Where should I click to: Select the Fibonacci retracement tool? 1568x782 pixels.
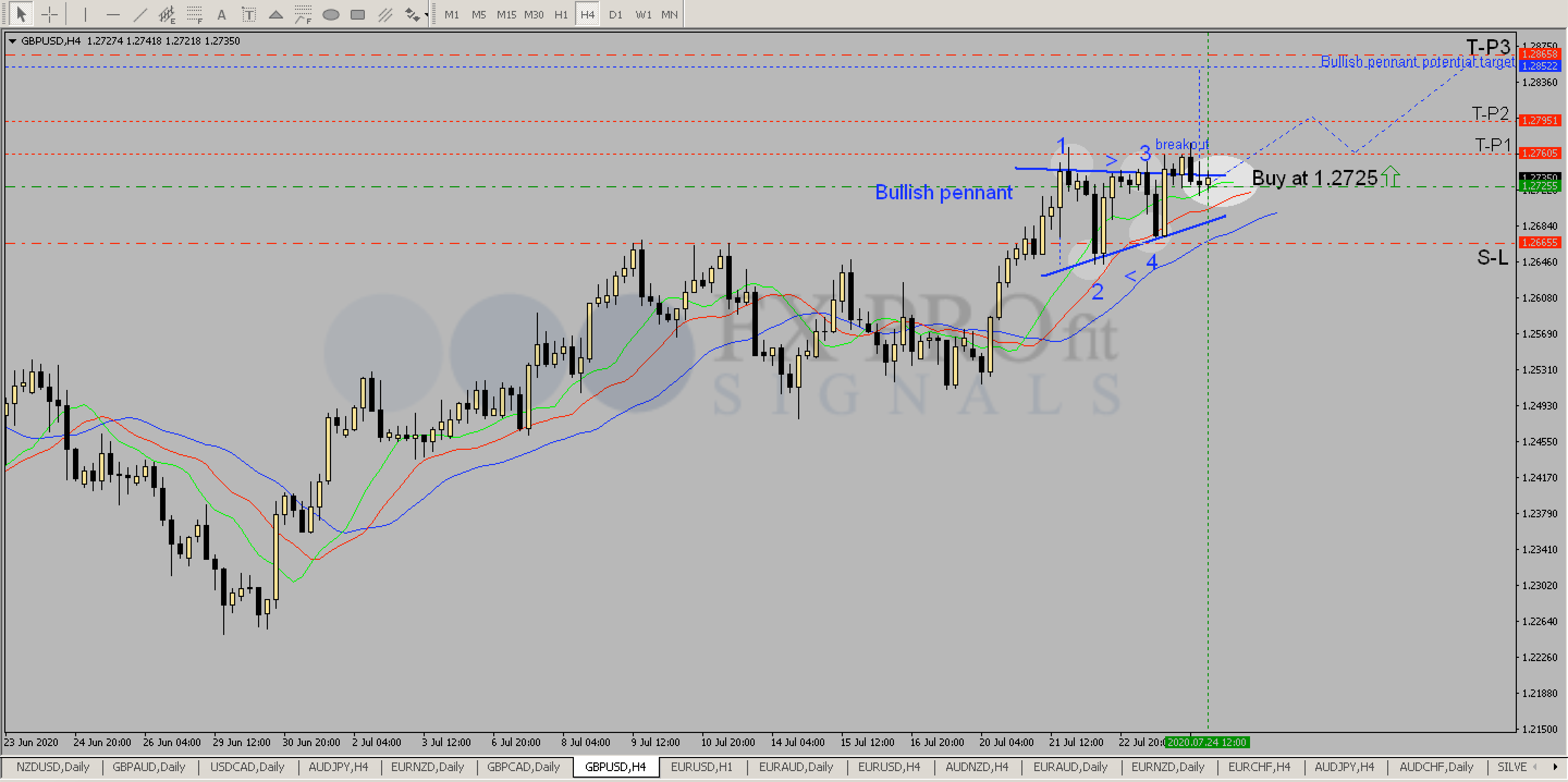[x=195, y=14]
